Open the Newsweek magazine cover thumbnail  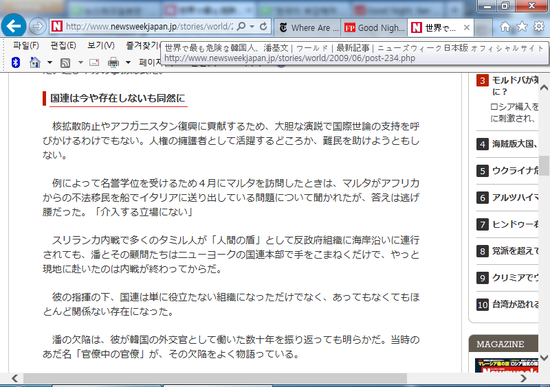pyautogui.click(x=507, y=365)
